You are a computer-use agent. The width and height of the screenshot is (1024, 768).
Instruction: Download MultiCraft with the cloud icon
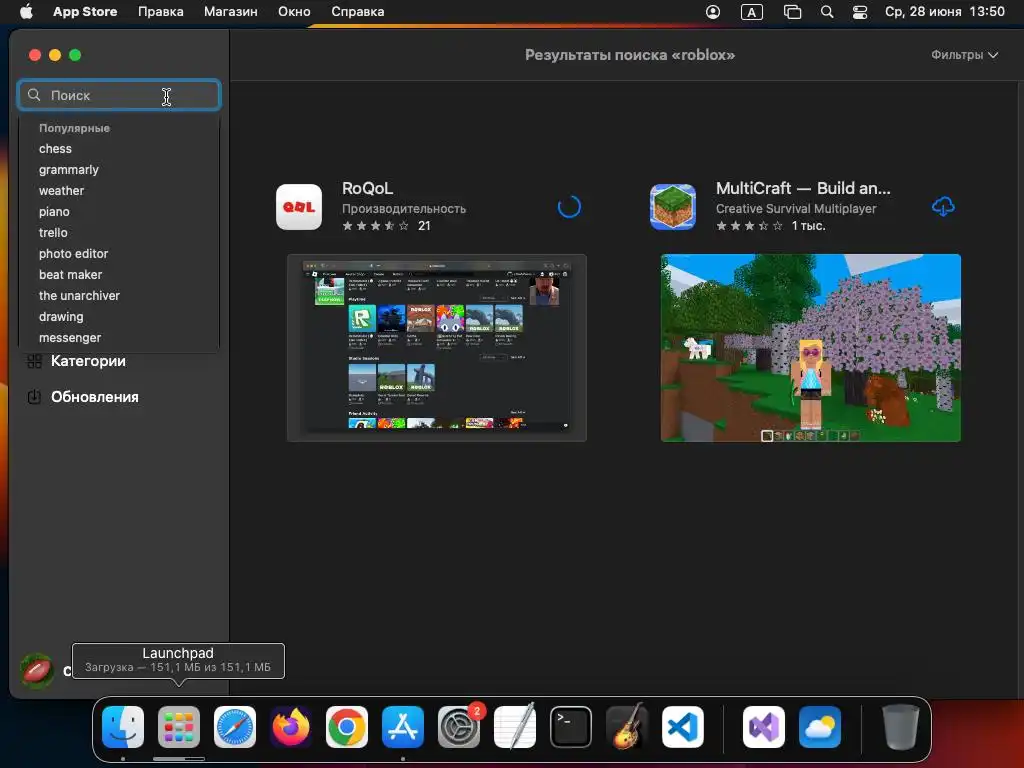click(942, 207)
